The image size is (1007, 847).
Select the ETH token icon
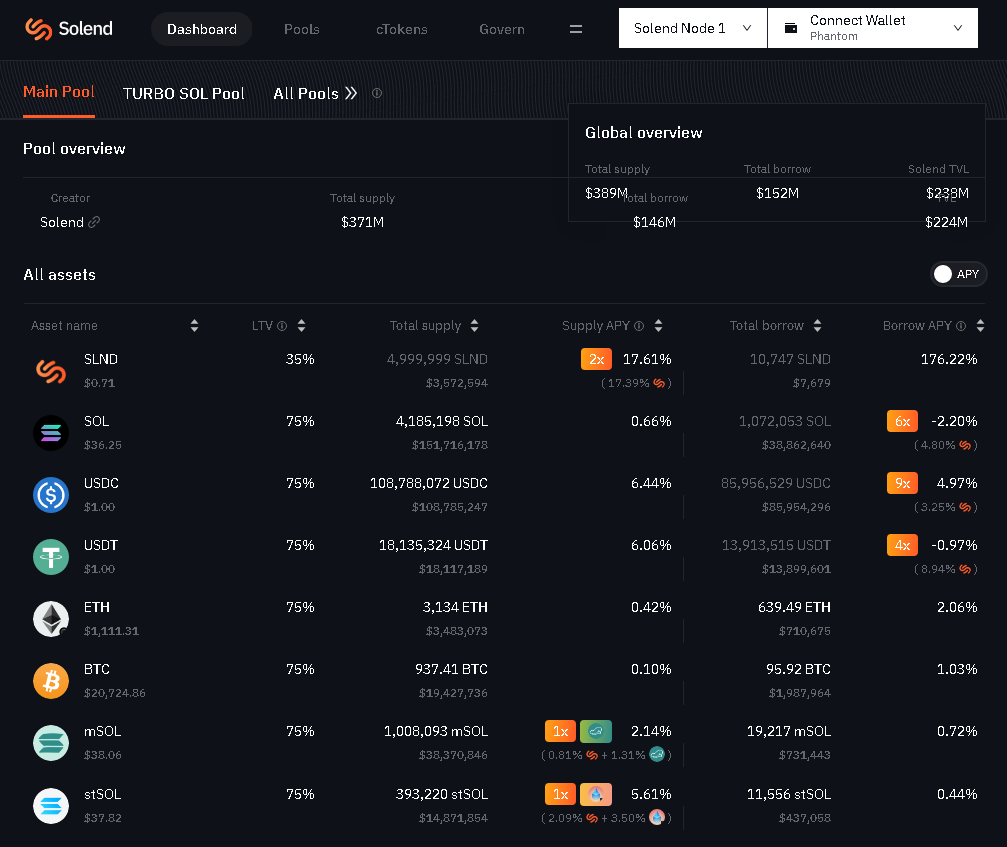click(51, 619)
